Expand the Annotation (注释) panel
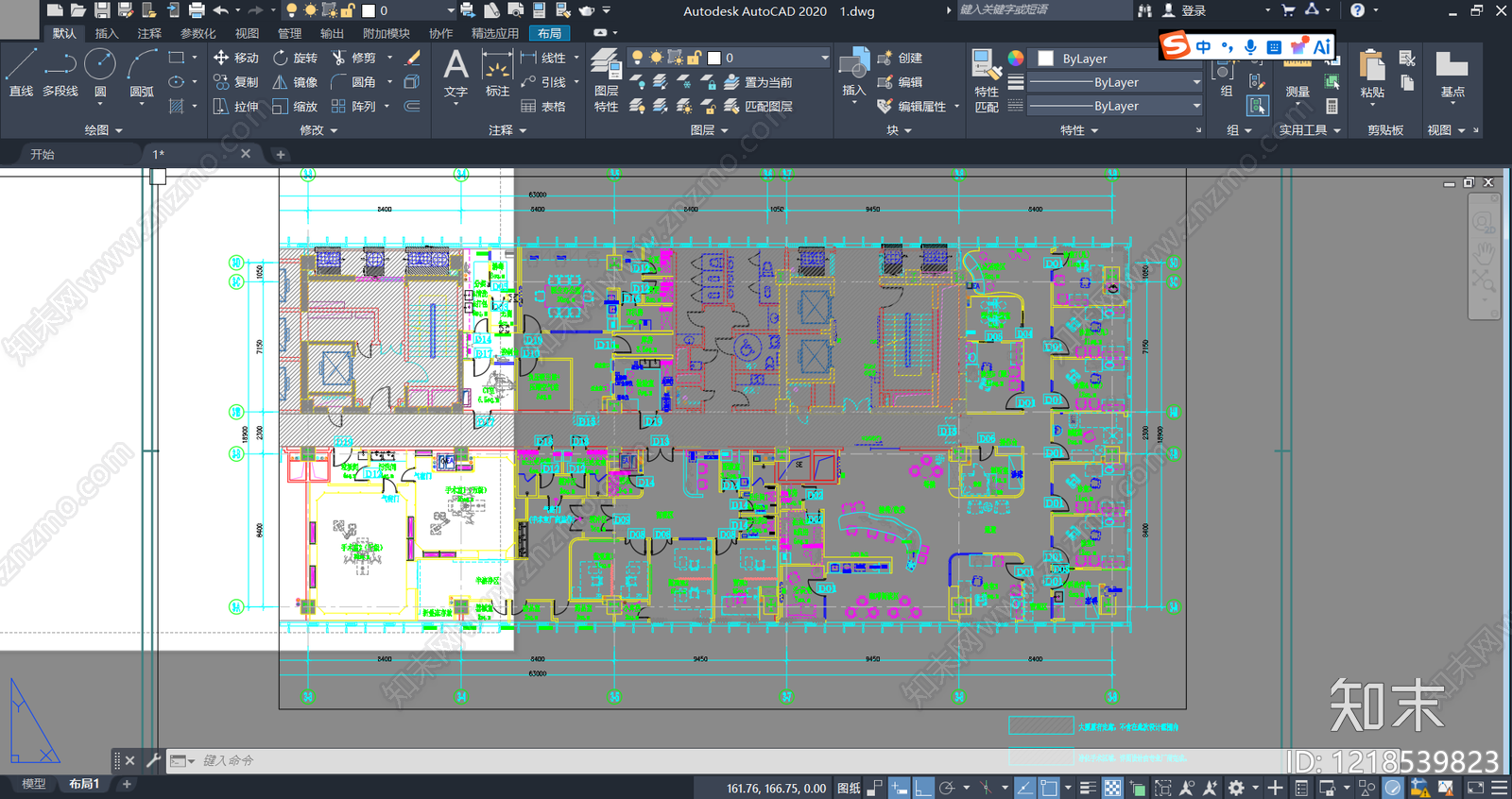 (x=507, y=130)
